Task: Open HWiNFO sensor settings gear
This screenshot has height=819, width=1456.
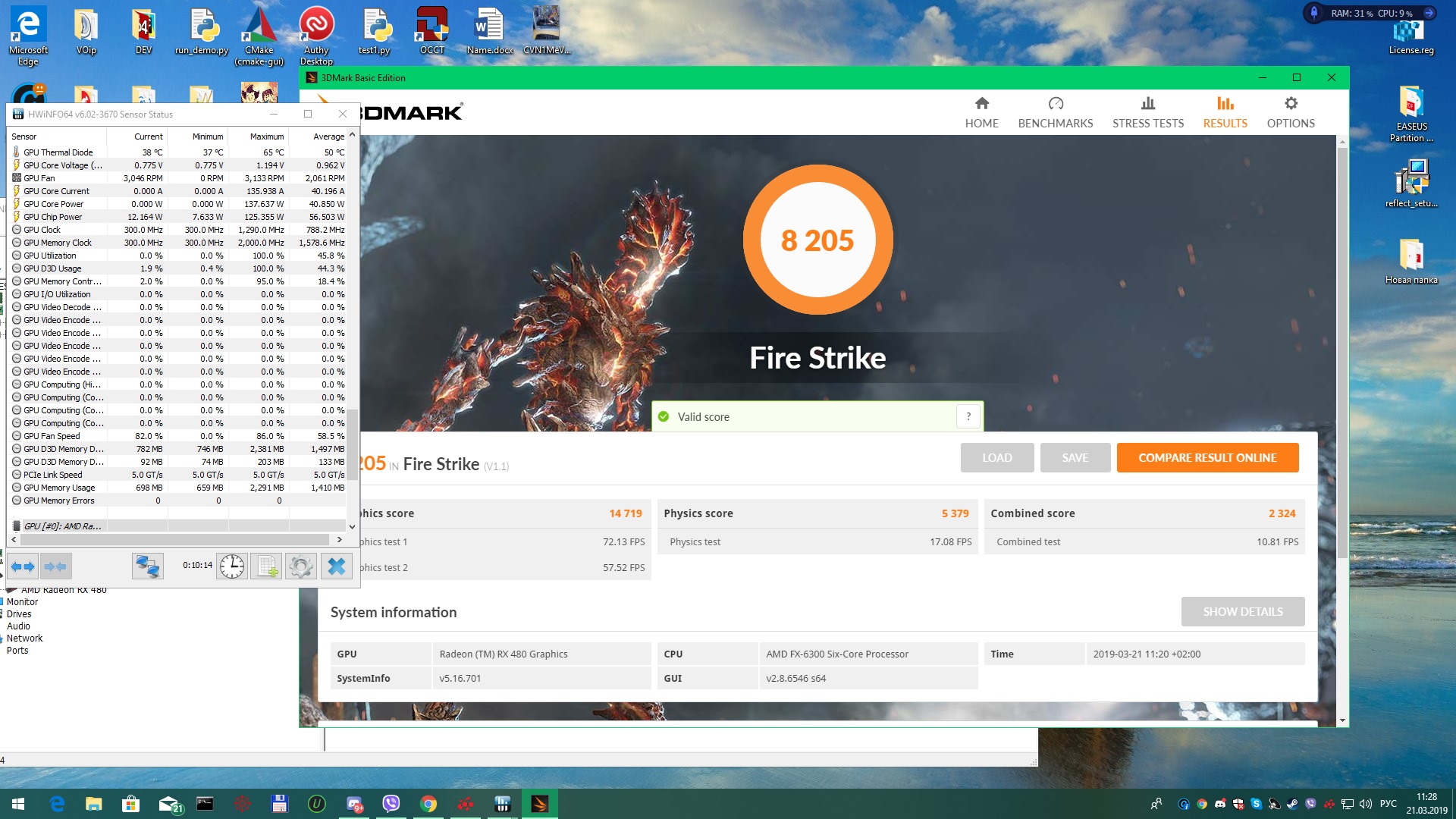Action: 301,566
